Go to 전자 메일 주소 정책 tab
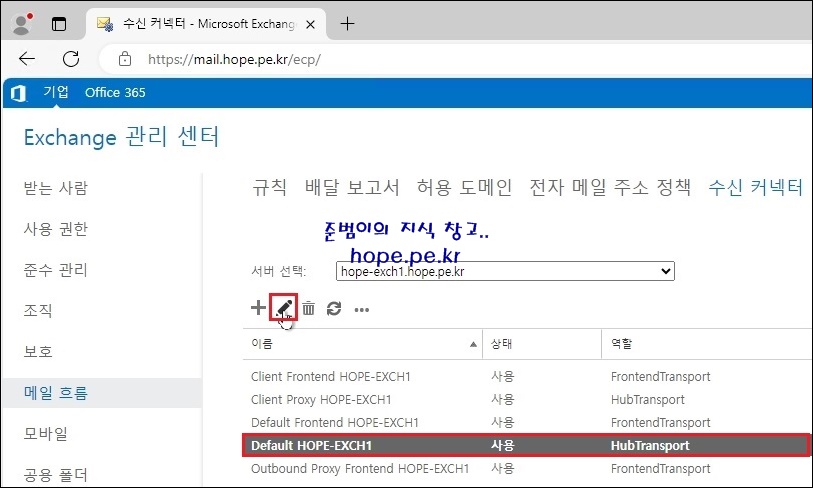This screenshot has height=488, width=813. pyautogui.click(x=610, y=187)
